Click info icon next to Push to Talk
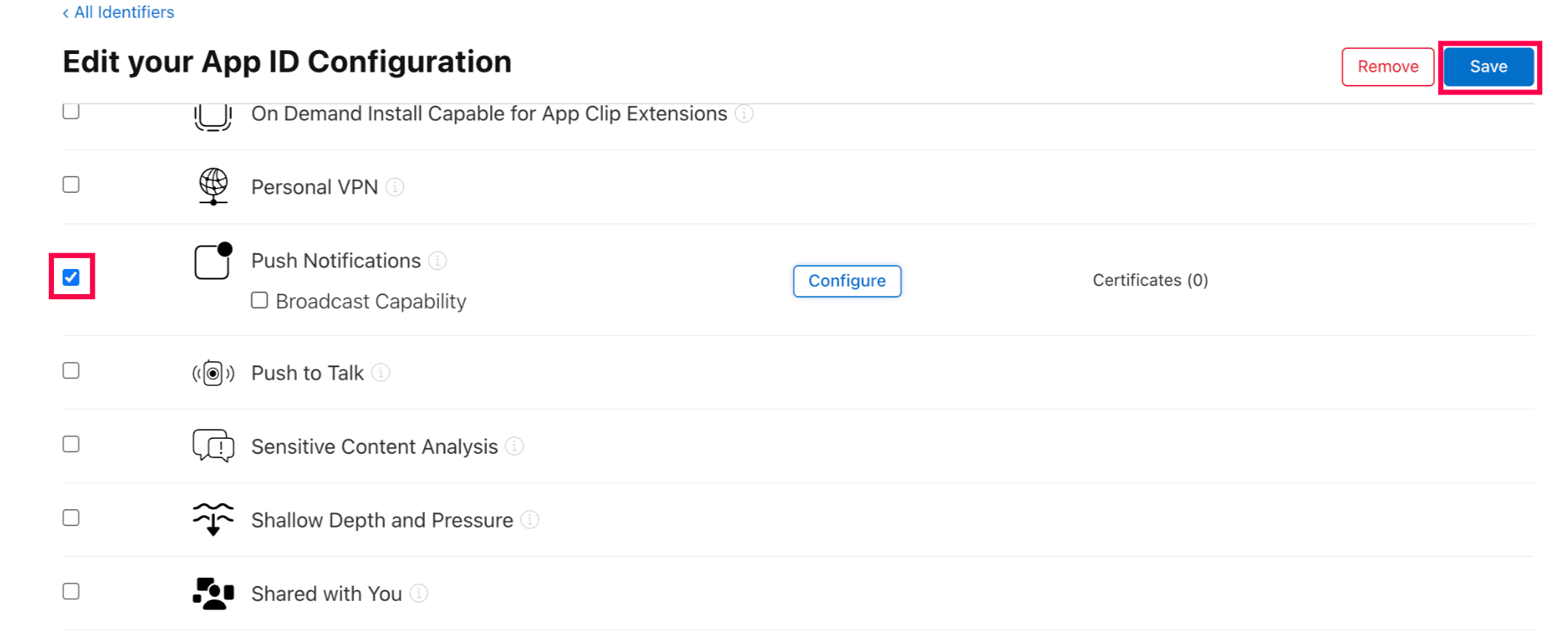 tap(381, 372)
